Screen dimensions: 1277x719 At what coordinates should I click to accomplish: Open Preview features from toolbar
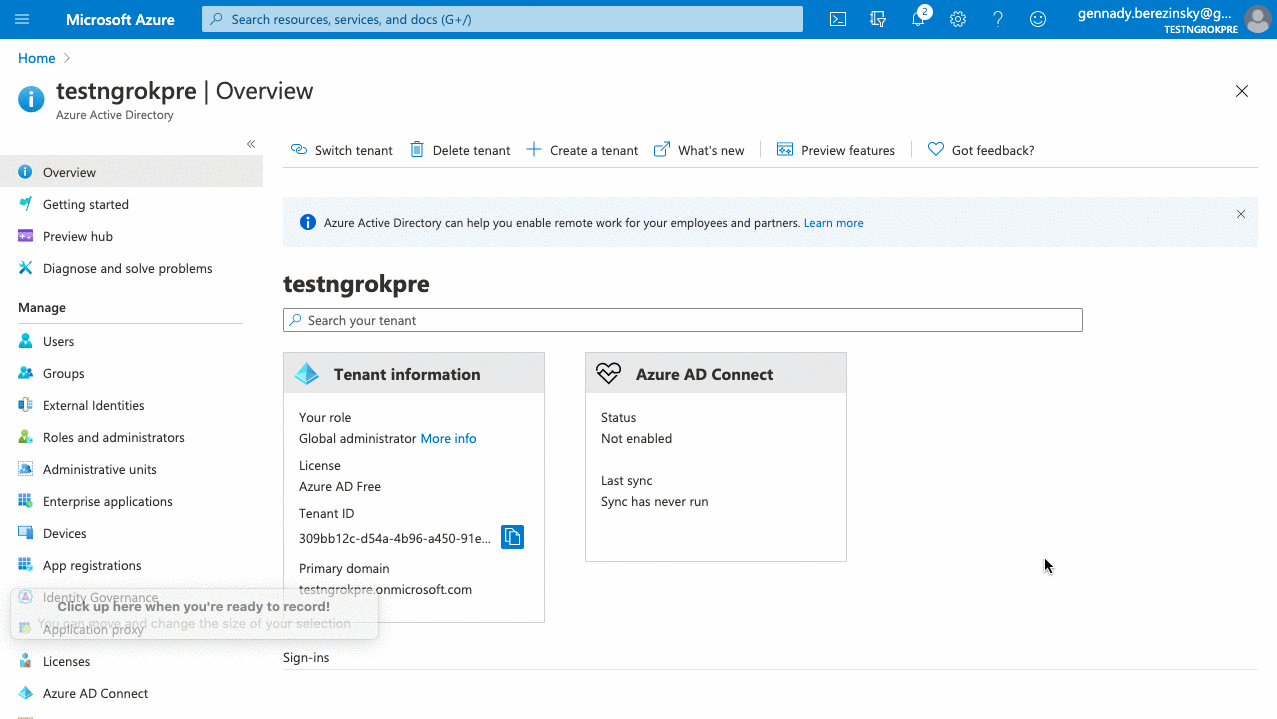[836, 150]
